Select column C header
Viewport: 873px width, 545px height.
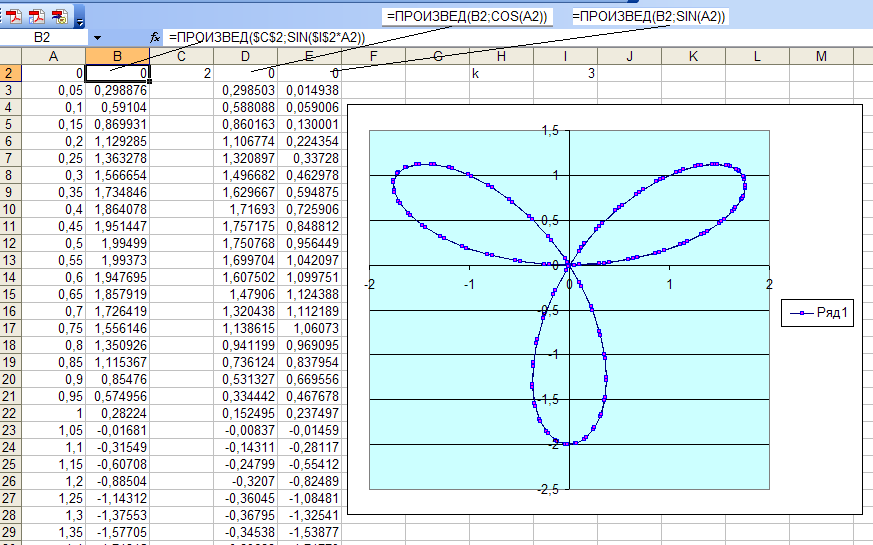tap(182, 56)
